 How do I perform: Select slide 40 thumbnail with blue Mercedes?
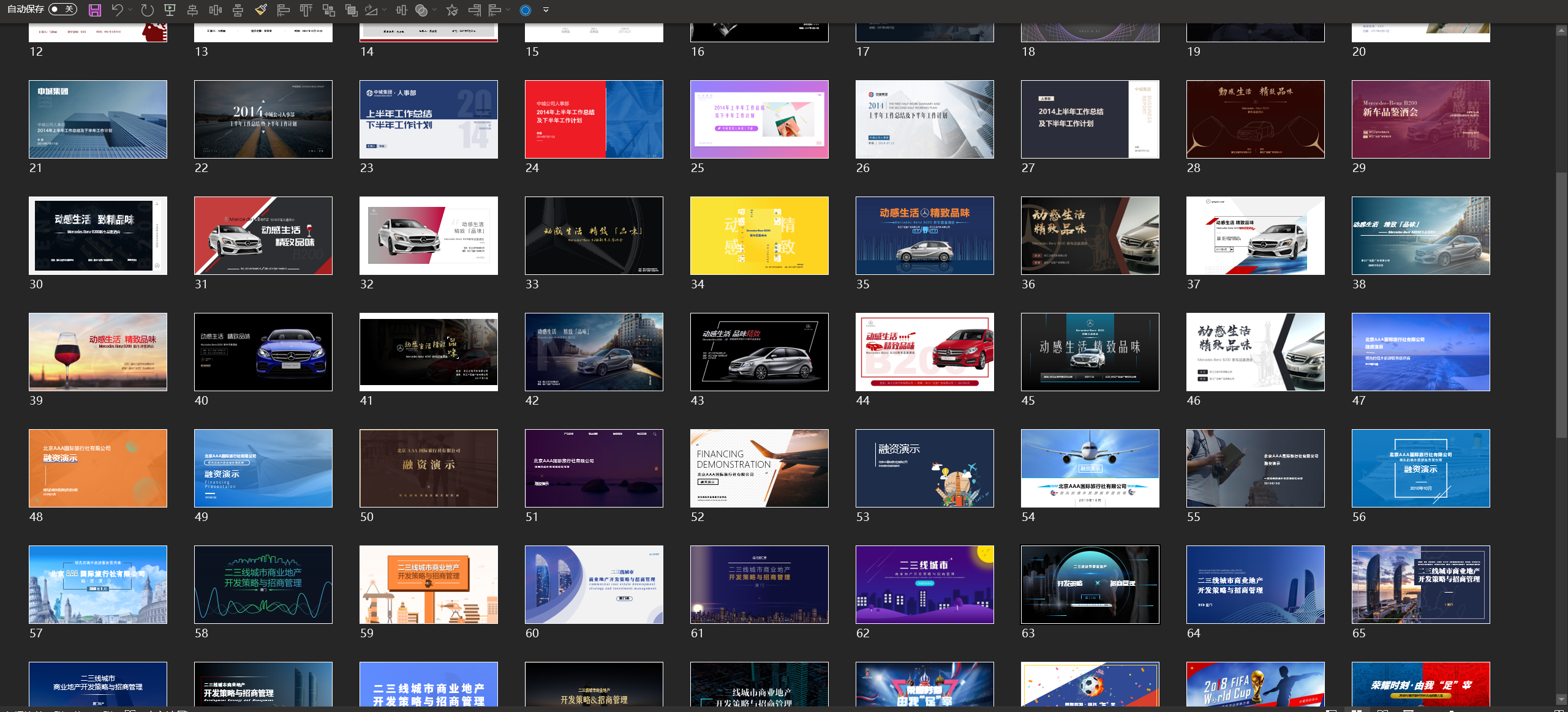pos(263,352)
